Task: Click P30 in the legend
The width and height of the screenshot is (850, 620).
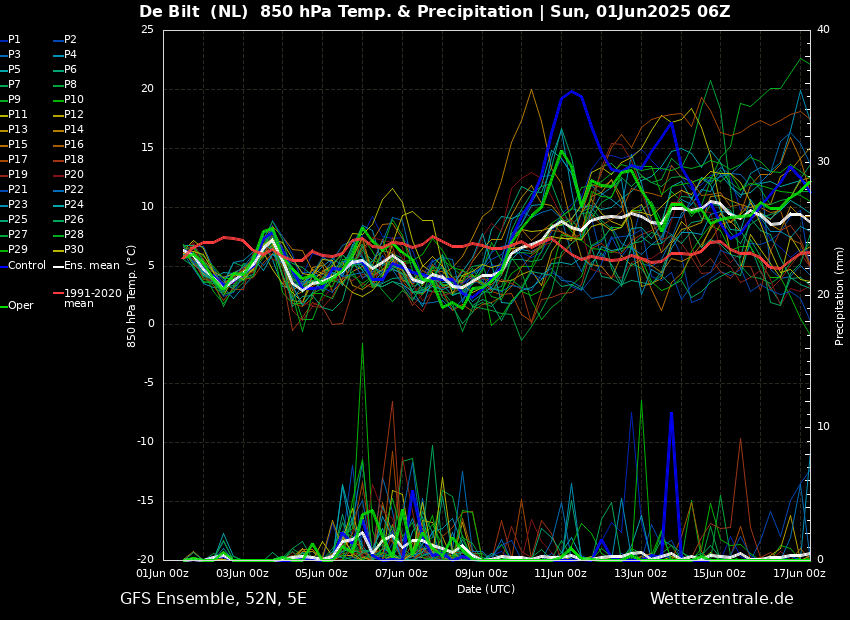Action: tap(68, 250)
